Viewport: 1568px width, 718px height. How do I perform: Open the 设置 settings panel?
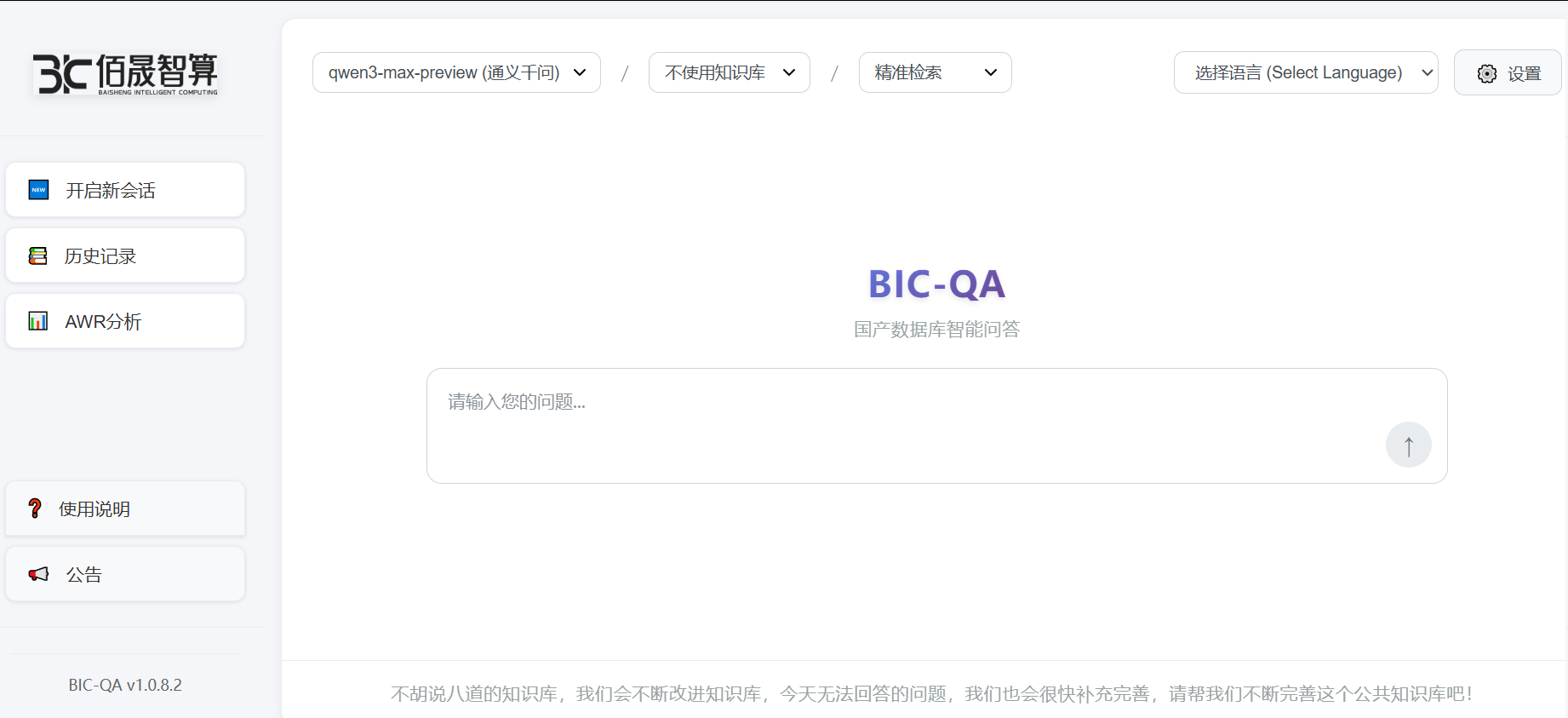pyautogui.click(x=1508, y=73)
